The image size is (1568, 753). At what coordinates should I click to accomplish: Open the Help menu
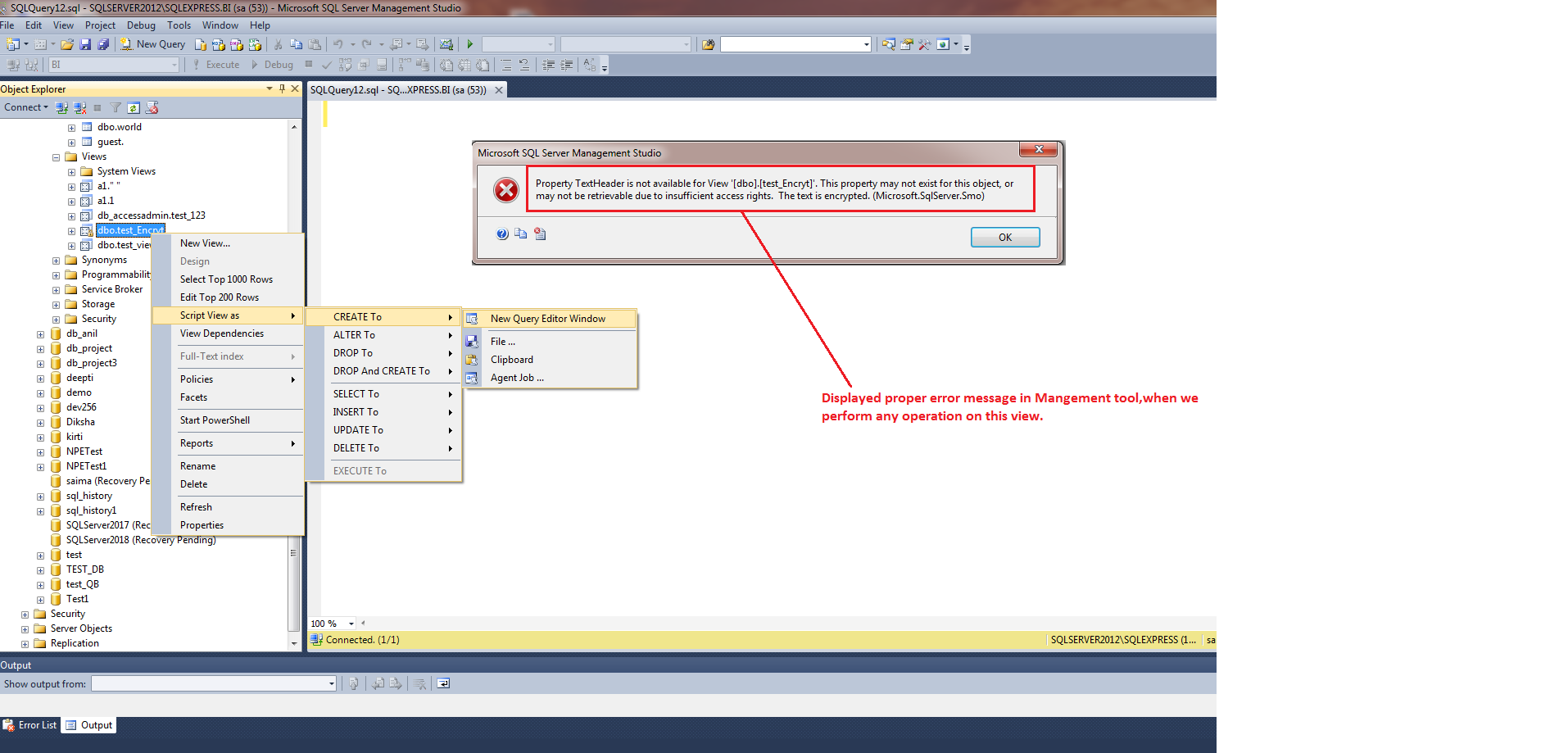(260, 25)
